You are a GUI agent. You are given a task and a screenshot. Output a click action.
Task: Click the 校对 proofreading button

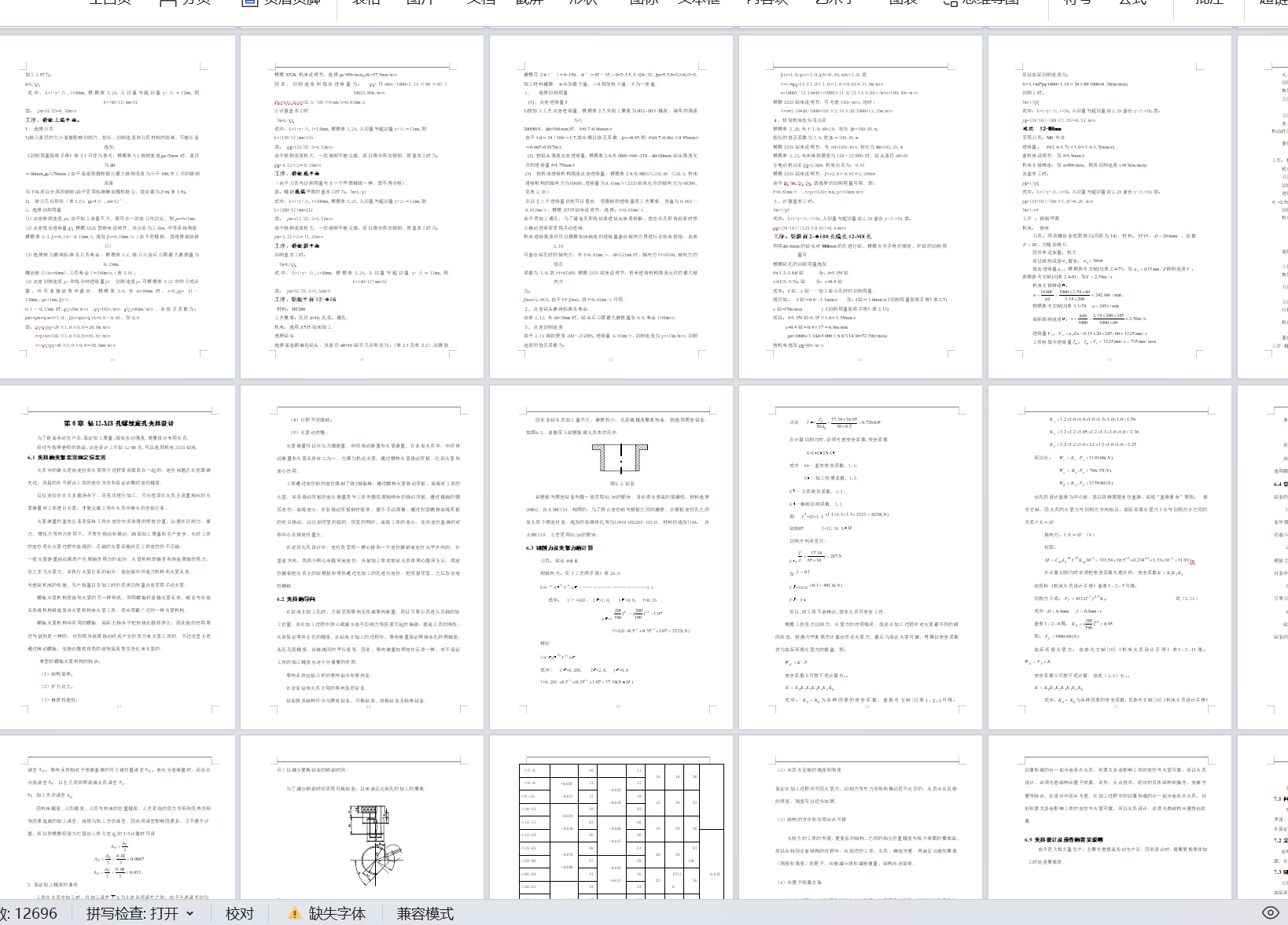click(240, 913)
